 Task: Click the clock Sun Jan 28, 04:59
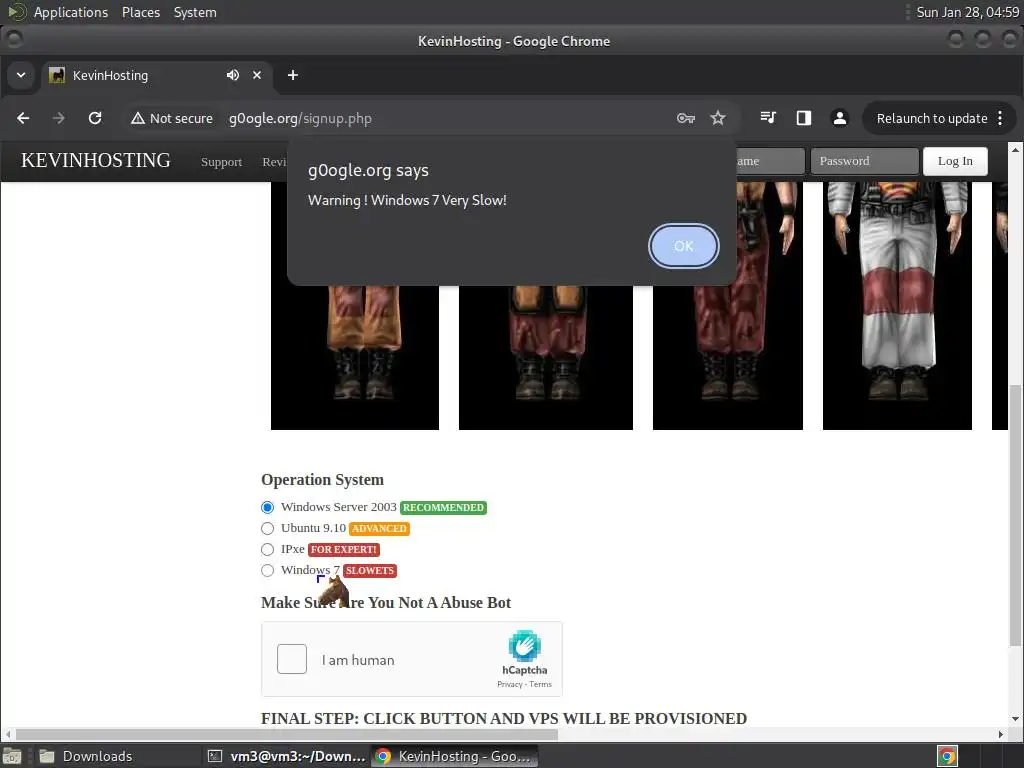[967, 12]
